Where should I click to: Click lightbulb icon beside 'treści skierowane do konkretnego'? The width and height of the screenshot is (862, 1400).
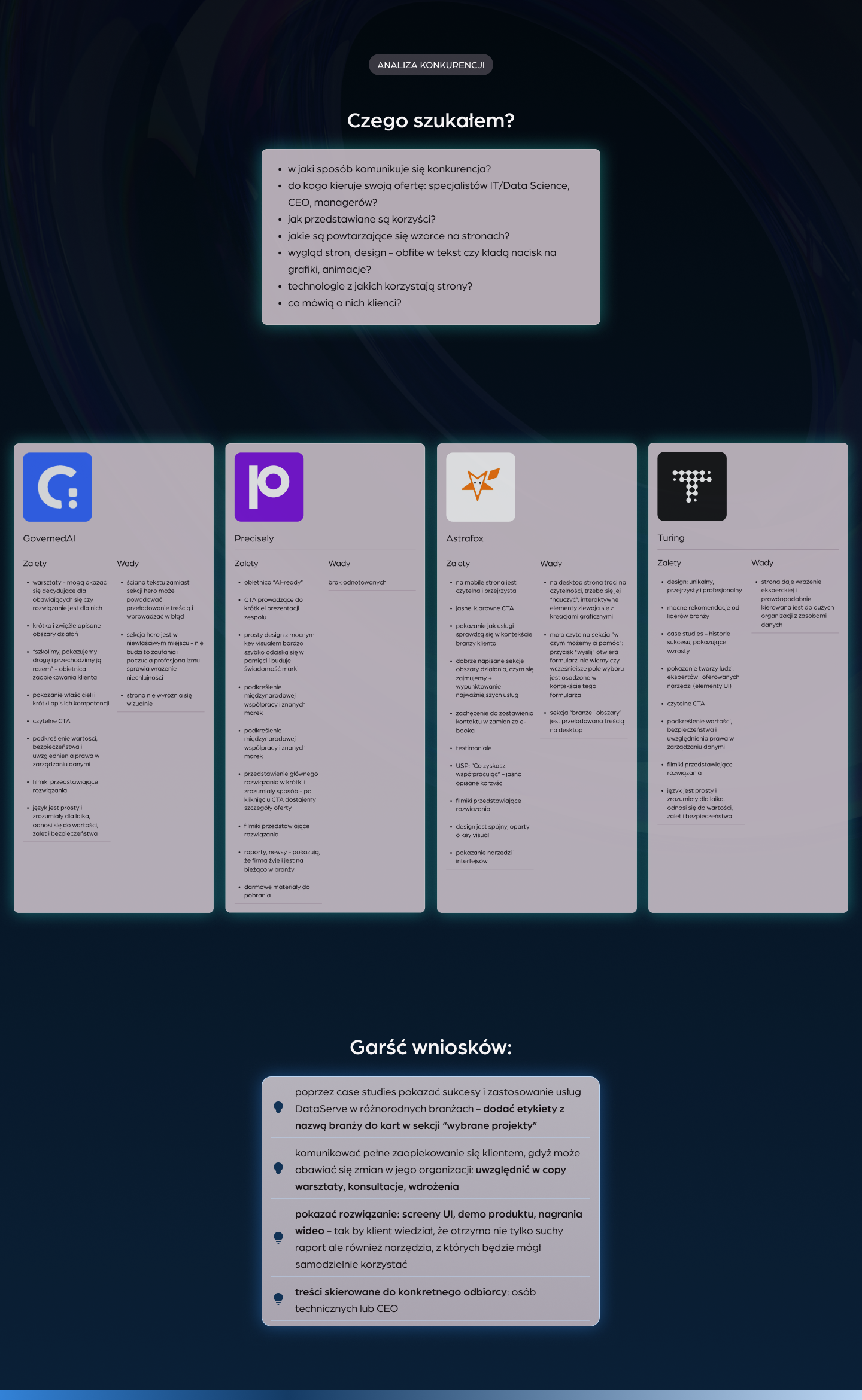[x=278, y=1299]
